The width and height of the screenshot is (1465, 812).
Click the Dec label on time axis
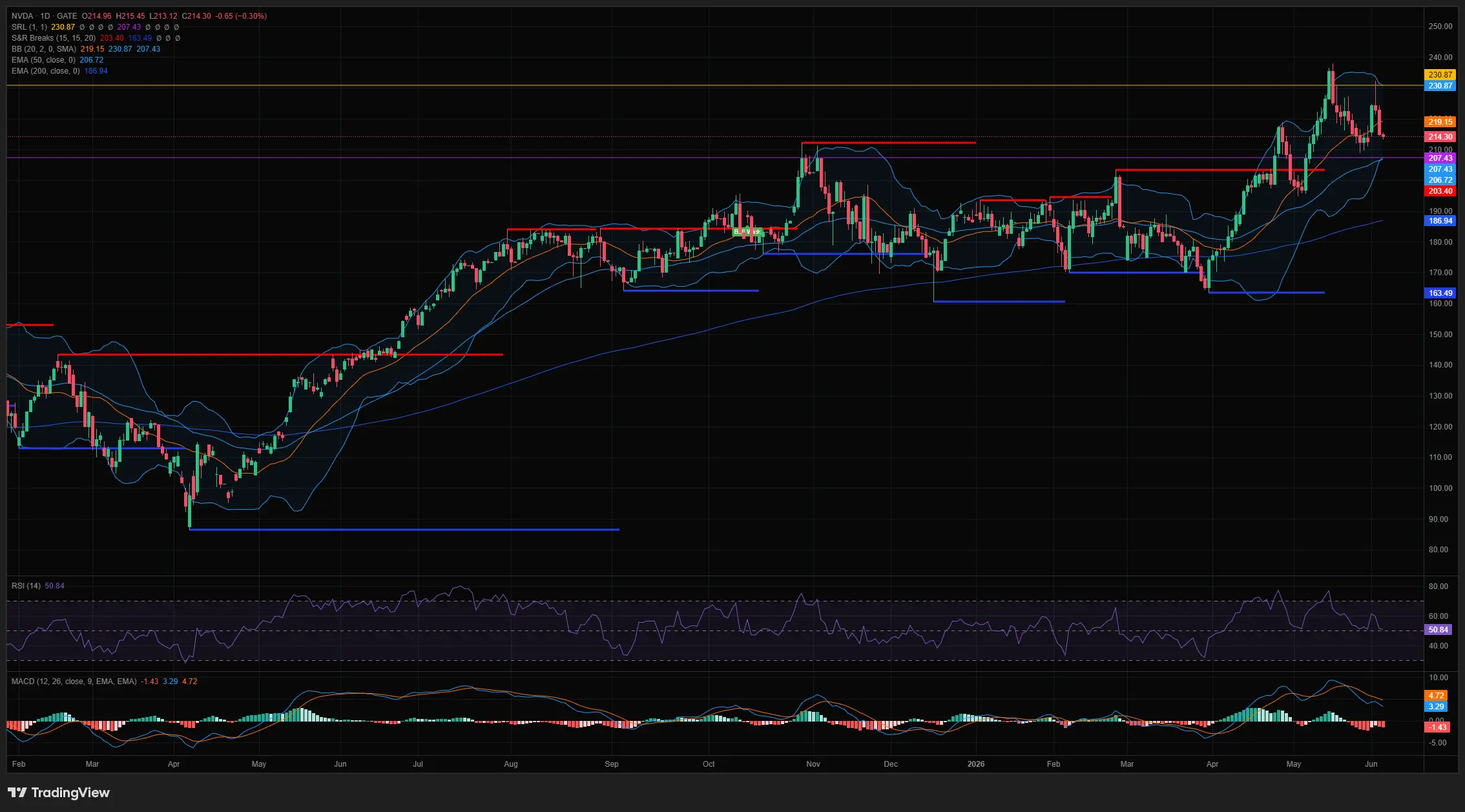(891, 764)
